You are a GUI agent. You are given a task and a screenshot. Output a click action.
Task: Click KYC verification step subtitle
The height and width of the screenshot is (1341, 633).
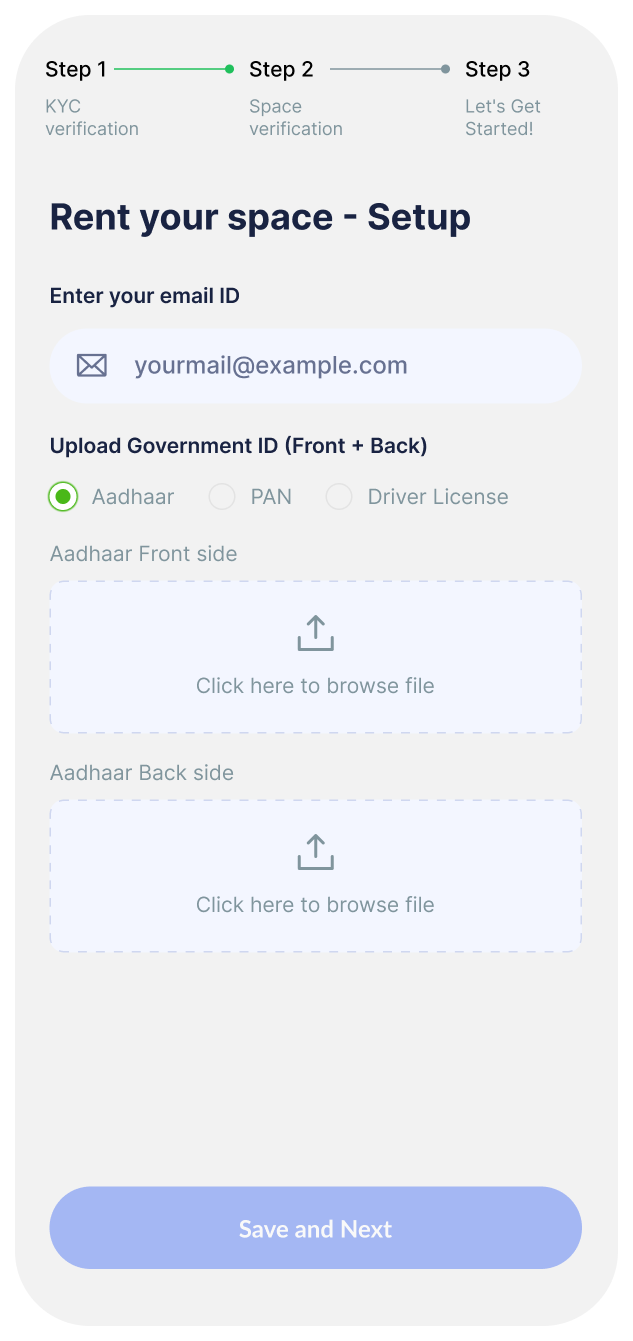coord(92,118)
